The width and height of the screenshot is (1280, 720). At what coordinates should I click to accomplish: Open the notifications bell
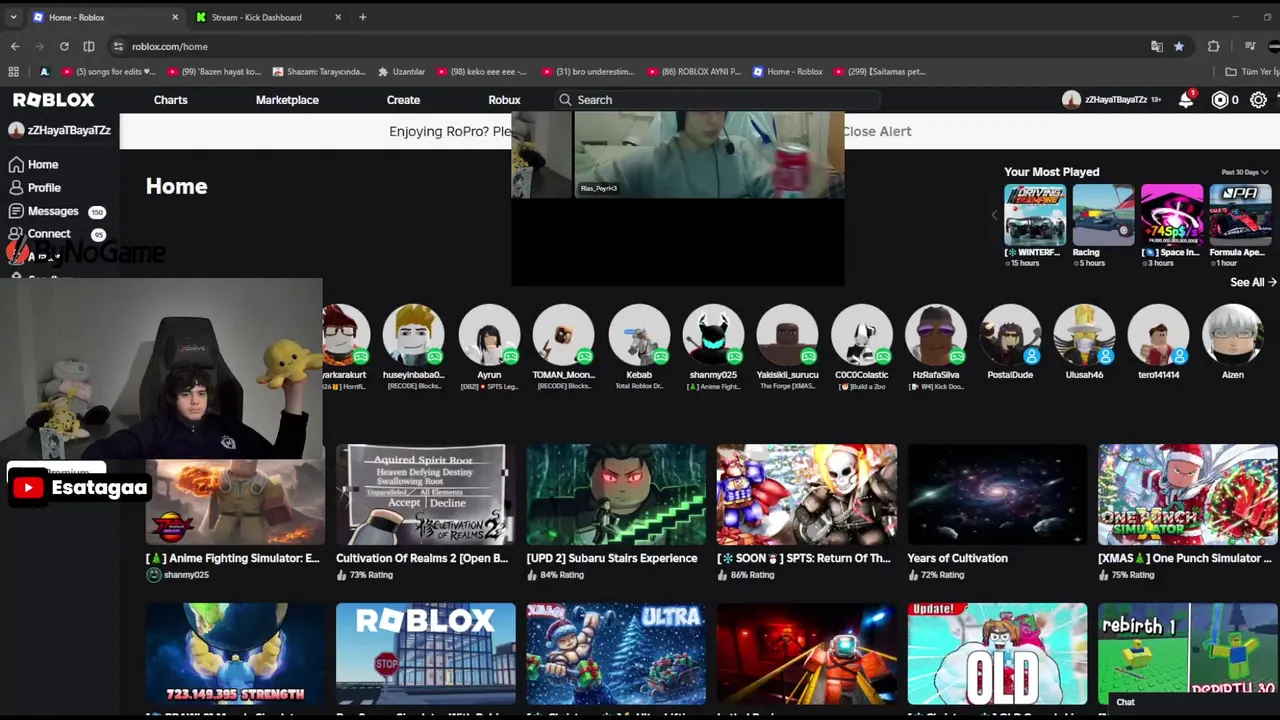(x=1186, y=99)
